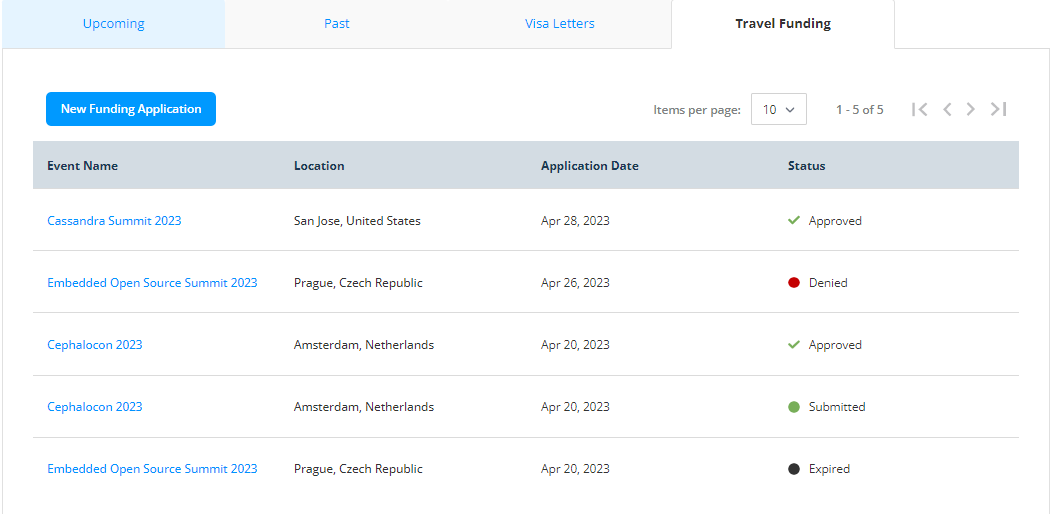
Task: Click the green Submitted status dot
Action: [794, 407]
